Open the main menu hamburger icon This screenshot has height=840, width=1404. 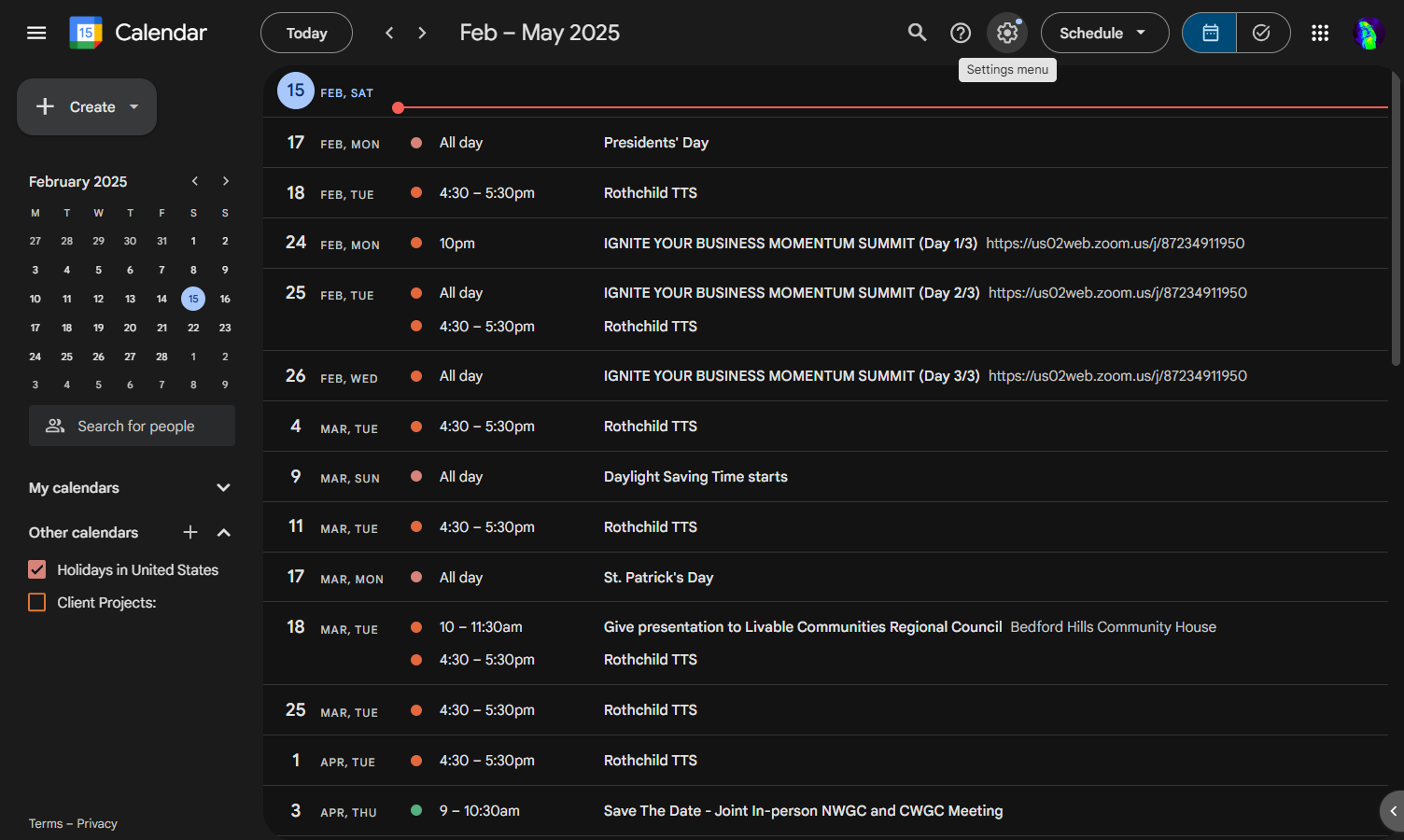(36, 33)
